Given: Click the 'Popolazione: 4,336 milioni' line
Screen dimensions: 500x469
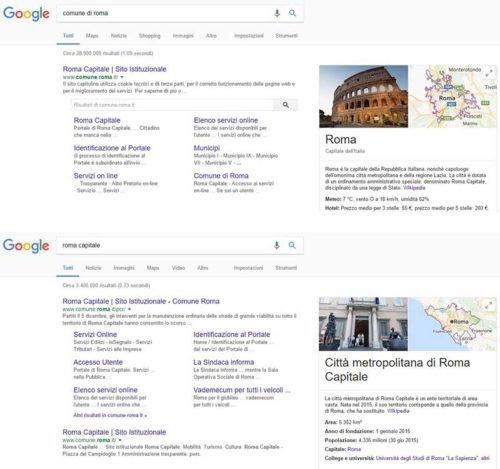Looking at the screenshot, I should point(371,440).
